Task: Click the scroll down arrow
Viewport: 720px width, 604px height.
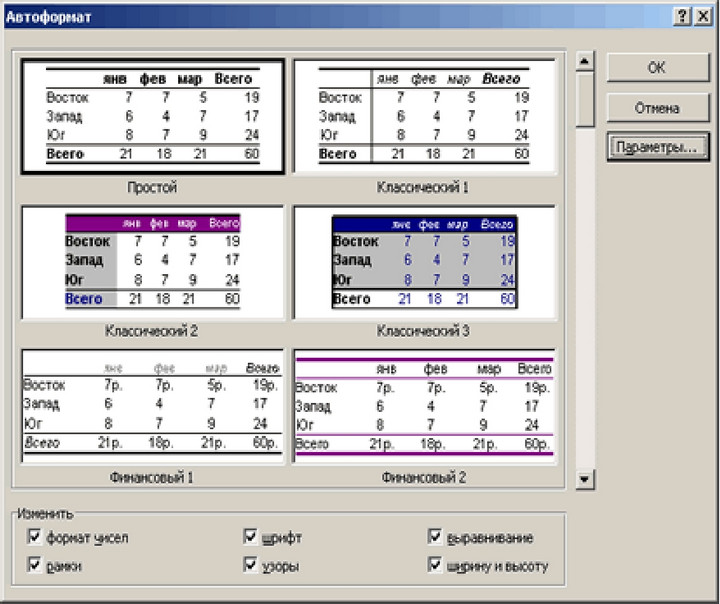Action: tap(585, 480)
